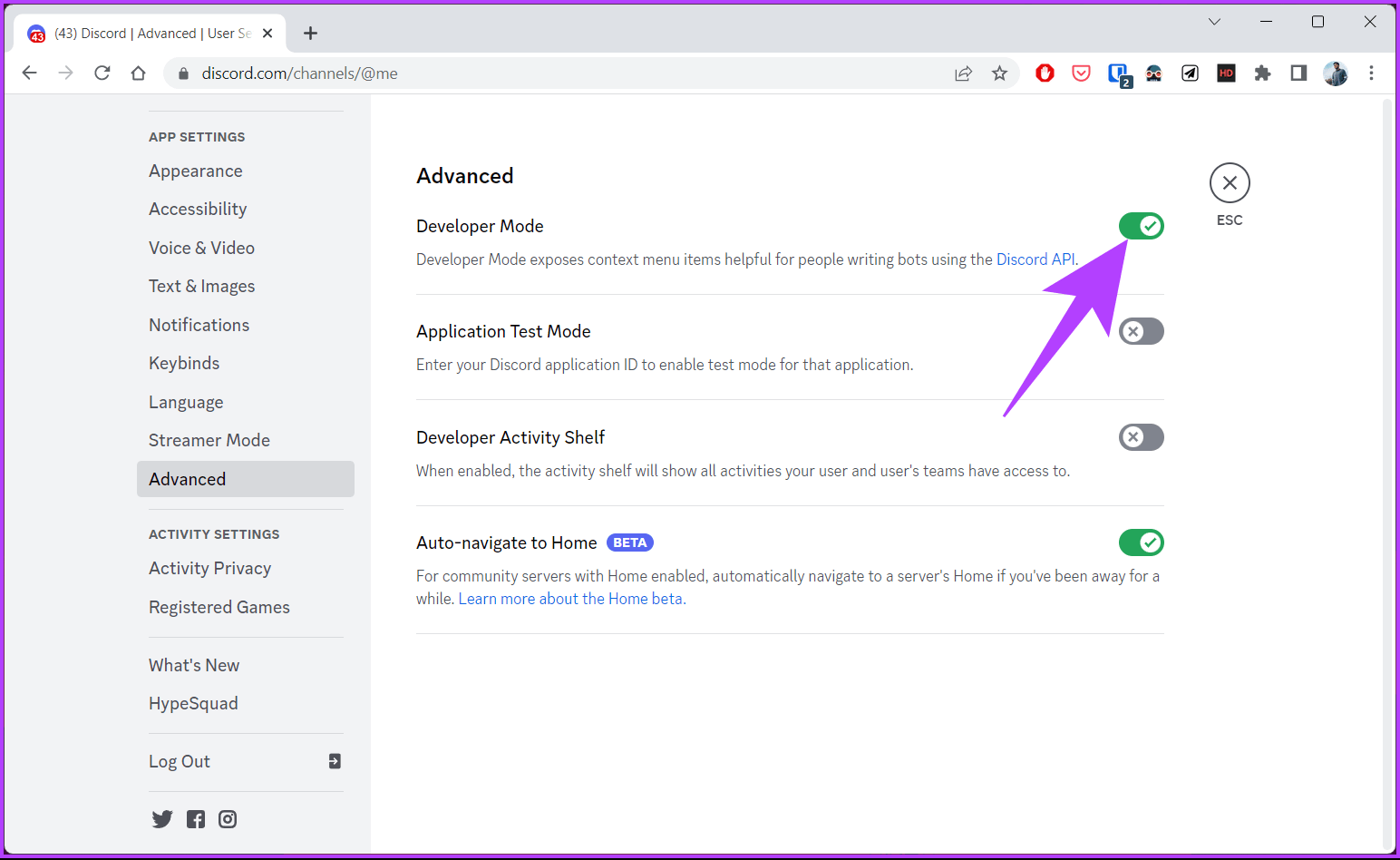The image size is (1400, 860).
Task: Open the Chrome three-dot menu
Action: click(1372, 73)
